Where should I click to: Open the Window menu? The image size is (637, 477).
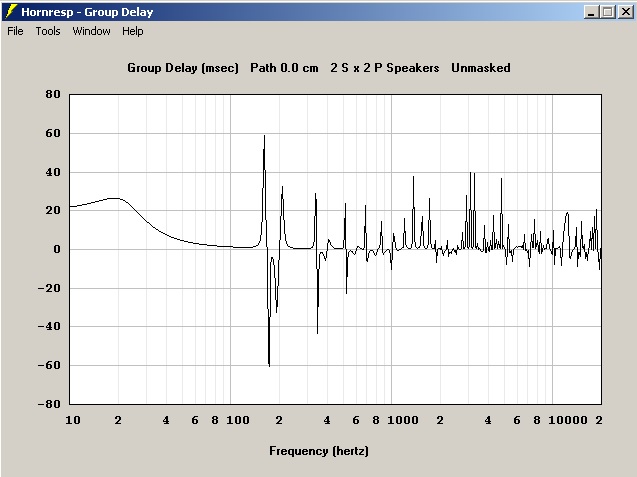coord(91,31)
